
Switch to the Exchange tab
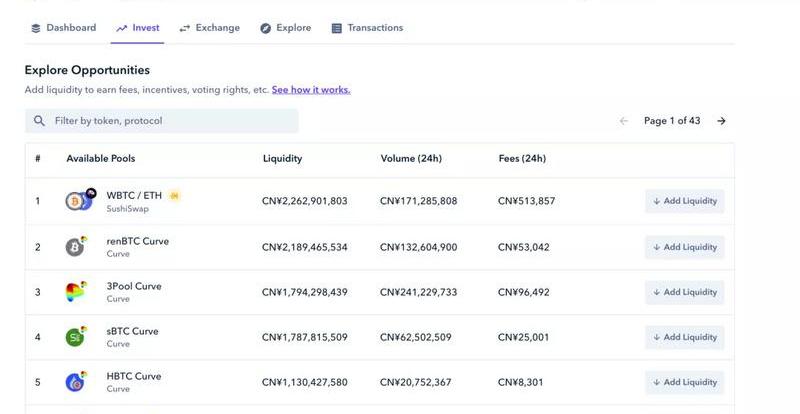(210, 28)
